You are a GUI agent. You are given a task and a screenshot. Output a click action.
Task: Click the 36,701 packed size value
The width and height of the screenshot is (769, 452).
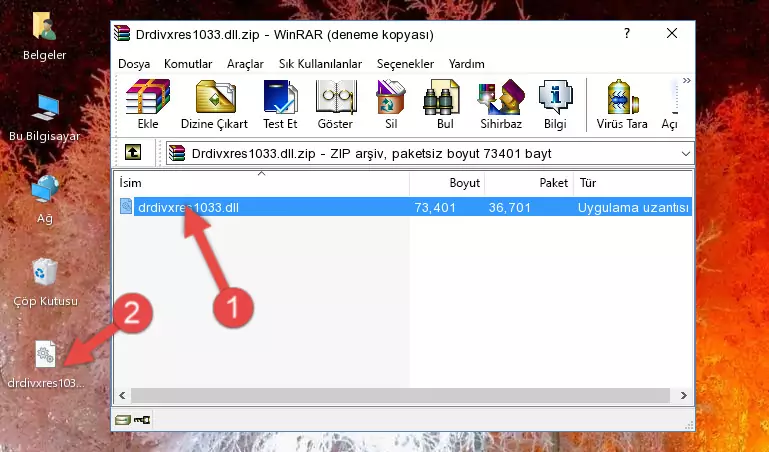509,207
